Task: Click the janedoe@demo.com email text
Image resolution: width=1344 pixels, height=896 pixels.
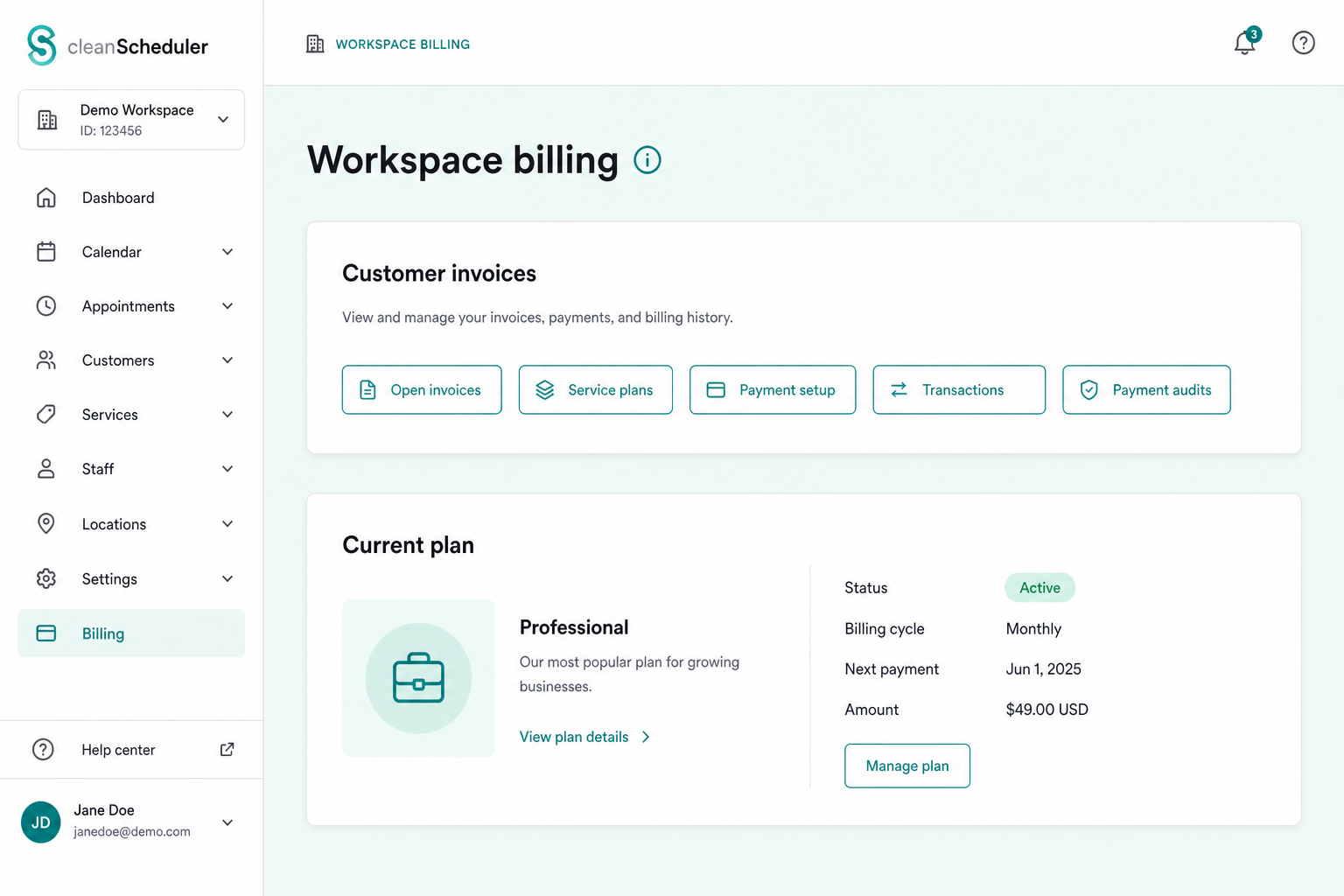Action: tap(132, 832)
